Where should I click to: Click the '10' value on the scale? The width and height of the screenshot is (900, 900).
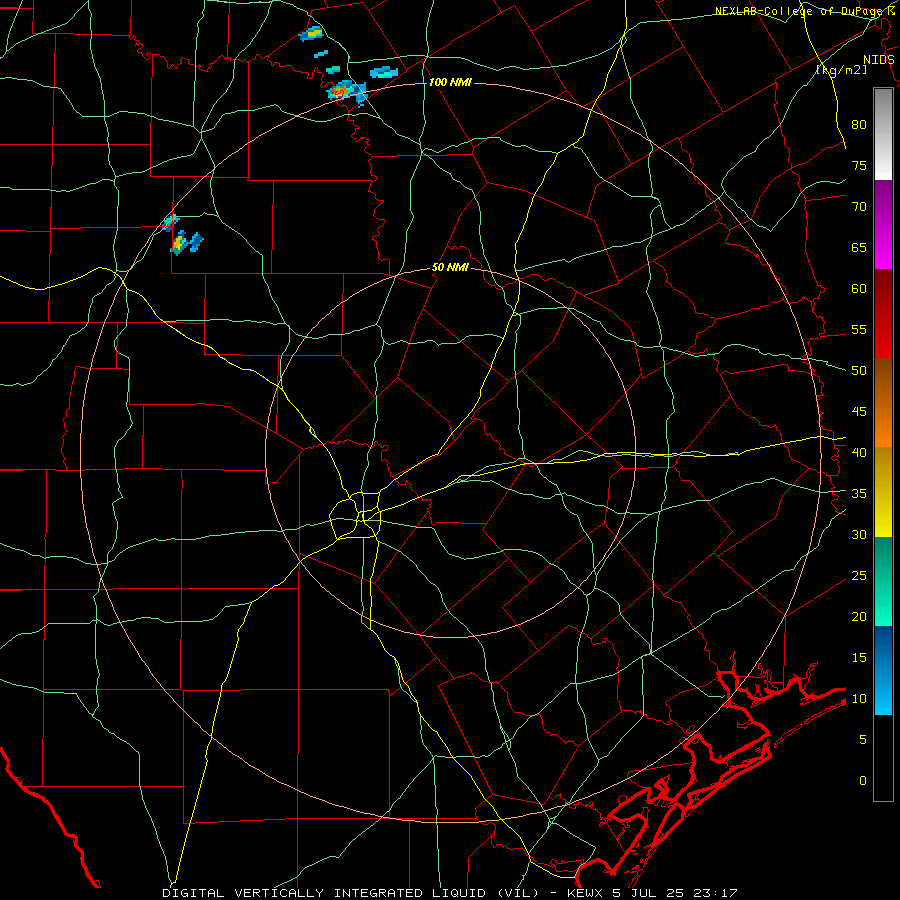pyautogui.click(x=859, y=699)
